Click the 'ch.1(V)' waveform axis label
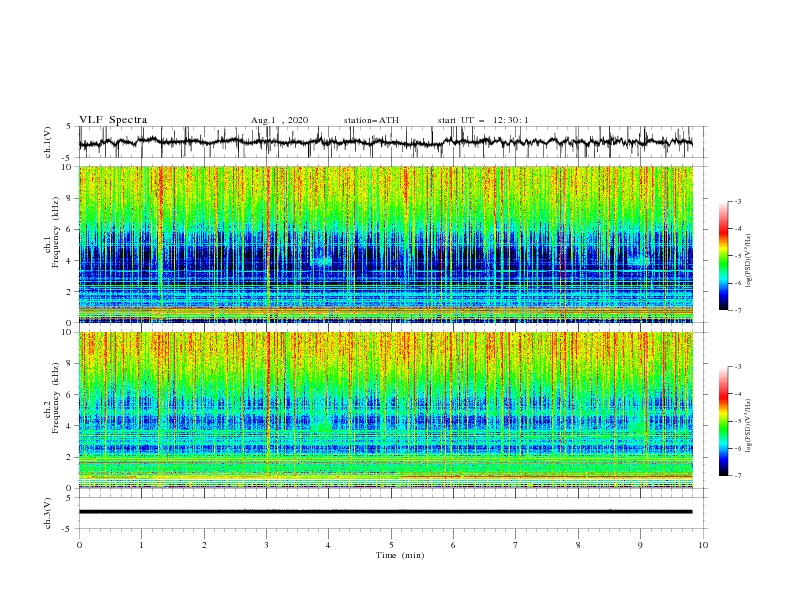The width and height of the screenshot is (792, 612). (x=48, y=142)
